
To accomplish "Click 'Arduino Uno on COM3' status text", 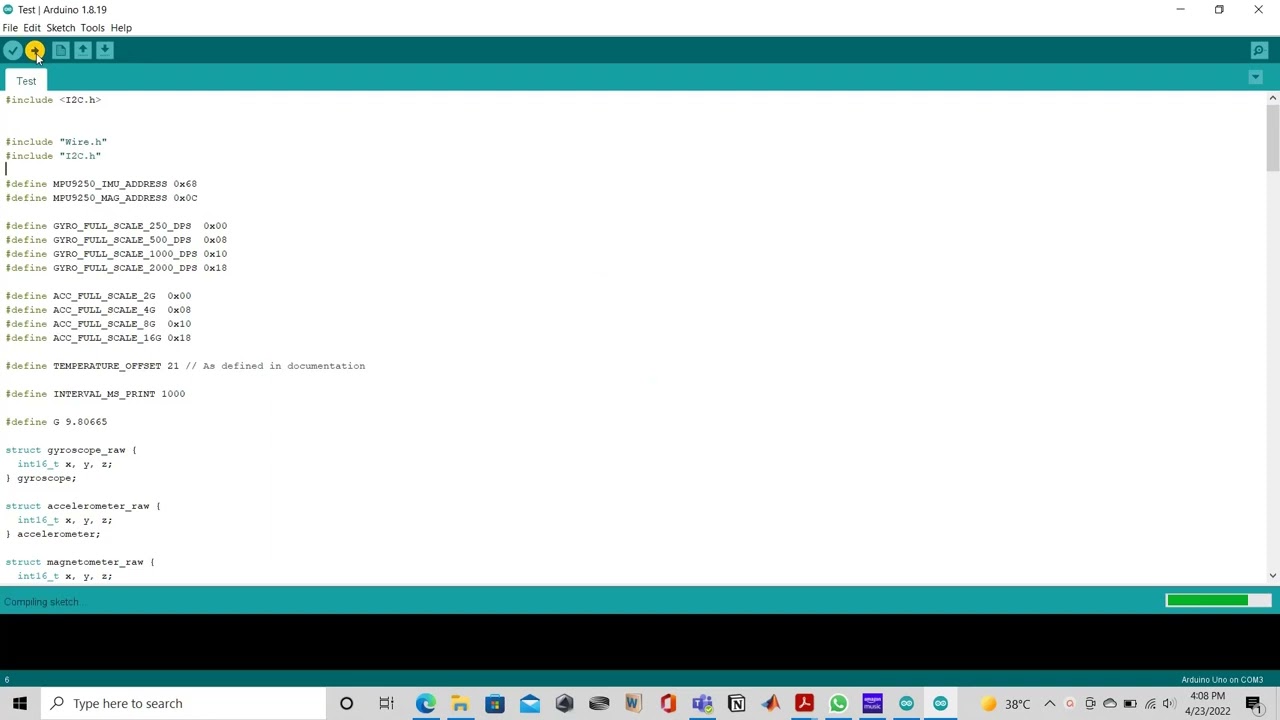I will pyautogui.click(x=1222, y=680).
